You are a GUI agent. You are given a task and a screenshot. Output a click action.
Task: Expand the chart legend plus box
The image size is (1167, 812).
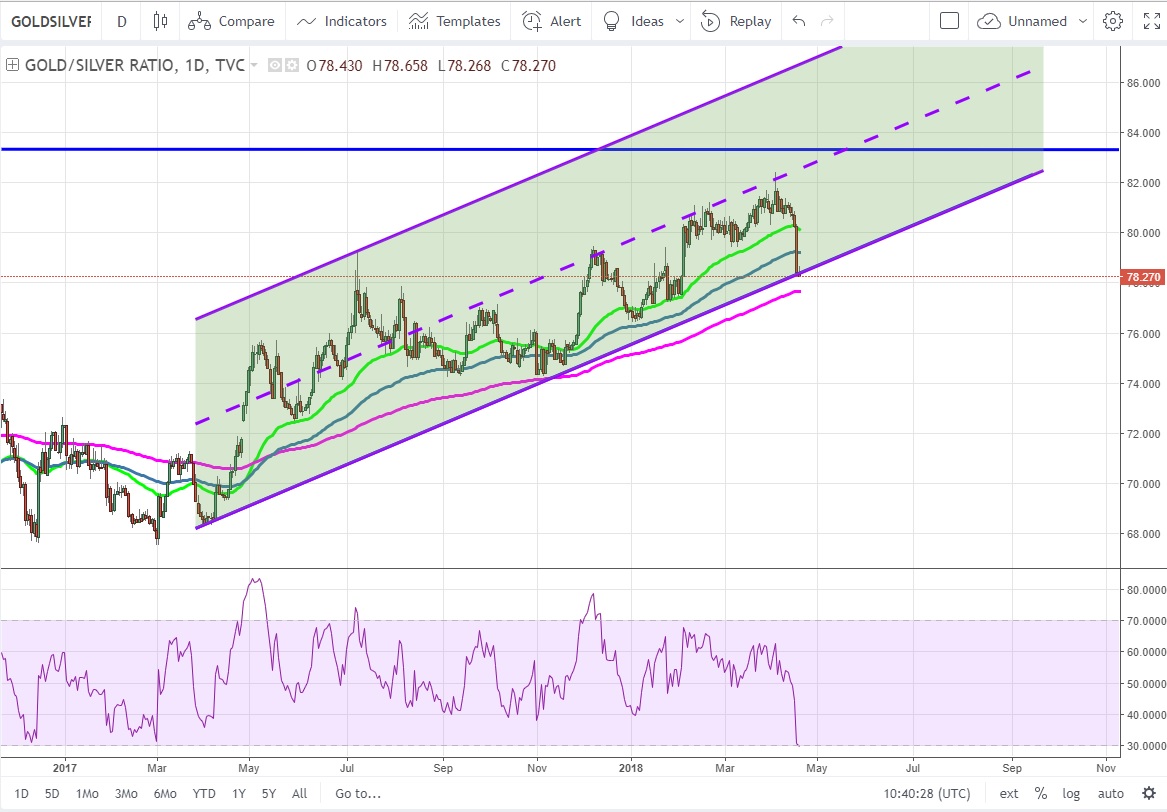(12, 65)
